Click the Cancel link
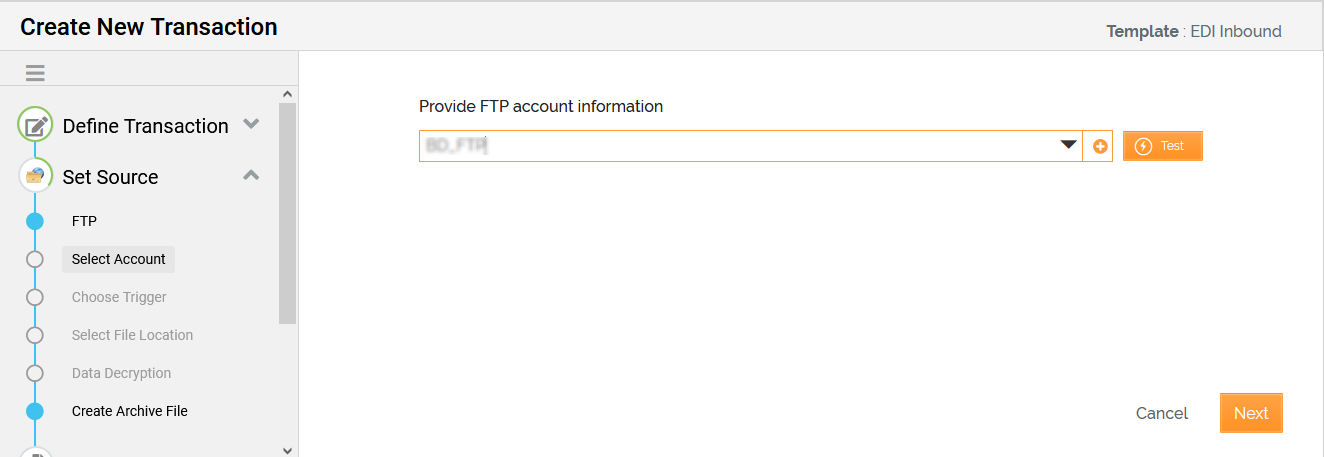 [x=1161, y=413]
